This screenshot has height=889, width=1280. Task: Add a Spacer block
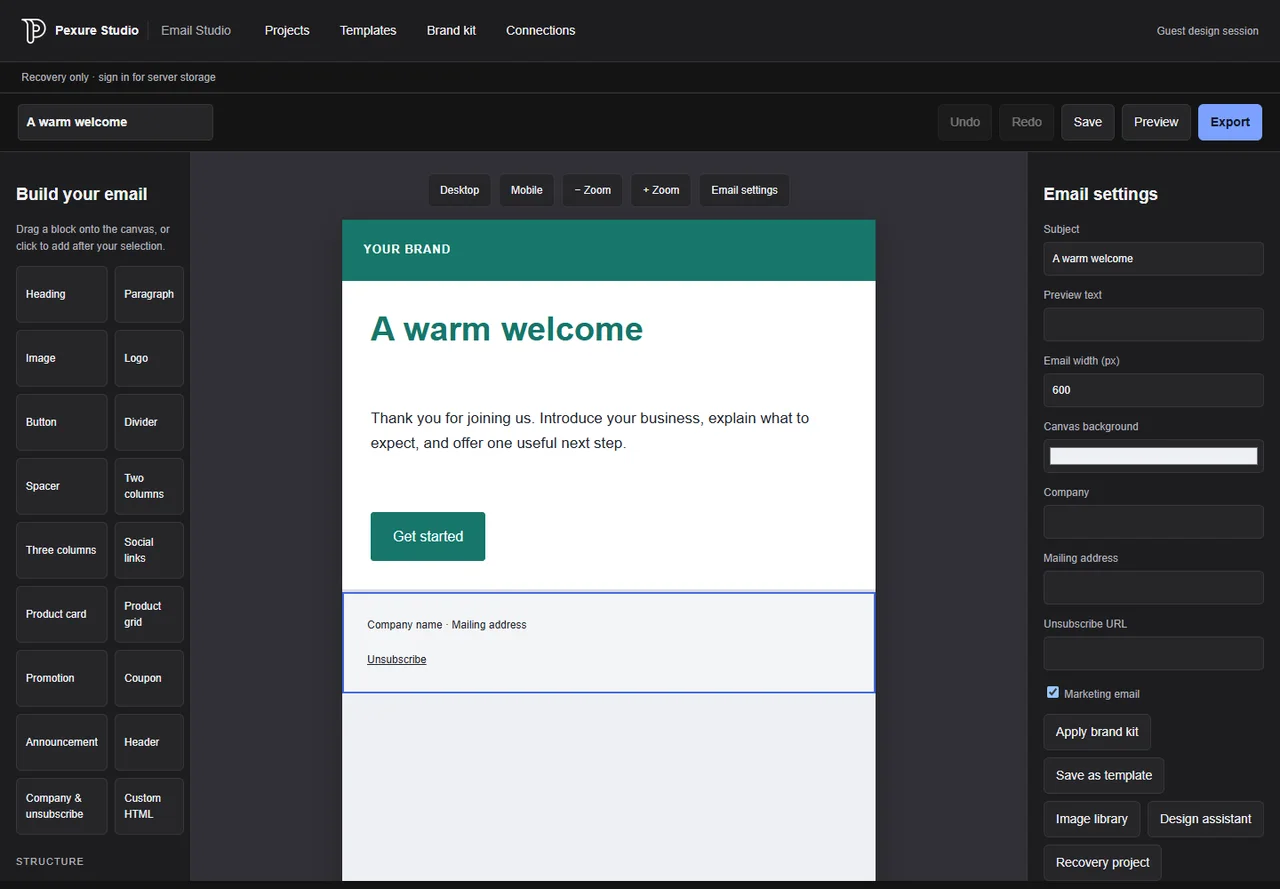[62, 486]
